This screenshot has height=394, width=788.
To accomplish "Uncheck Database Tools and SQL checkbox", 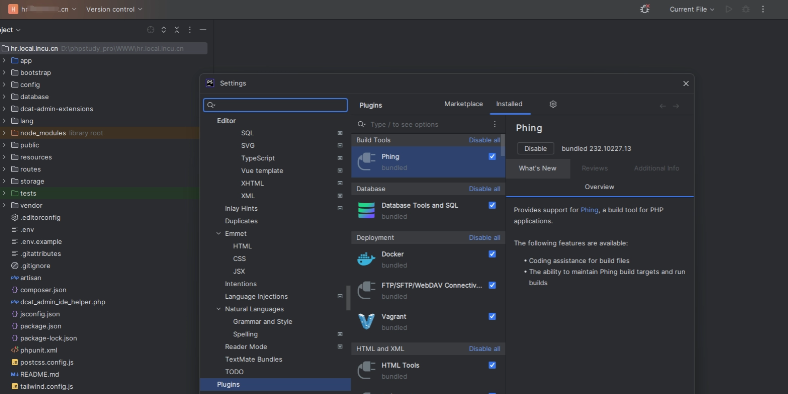I will click(492, 205).
